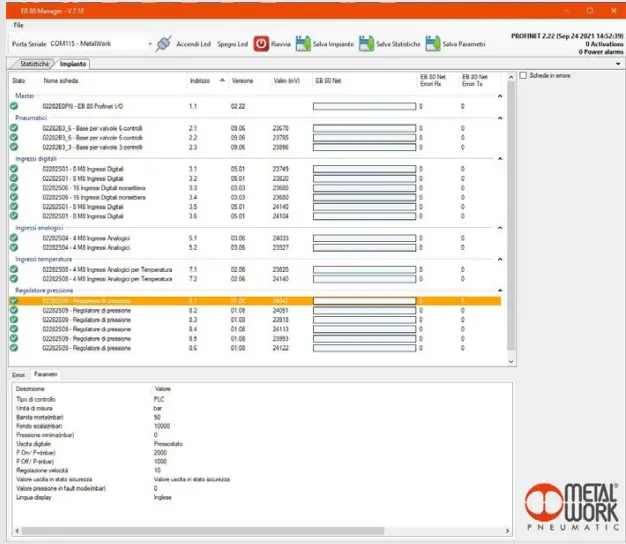Select row 02282B3_3 Base per valvole 3 controlli

255,147
